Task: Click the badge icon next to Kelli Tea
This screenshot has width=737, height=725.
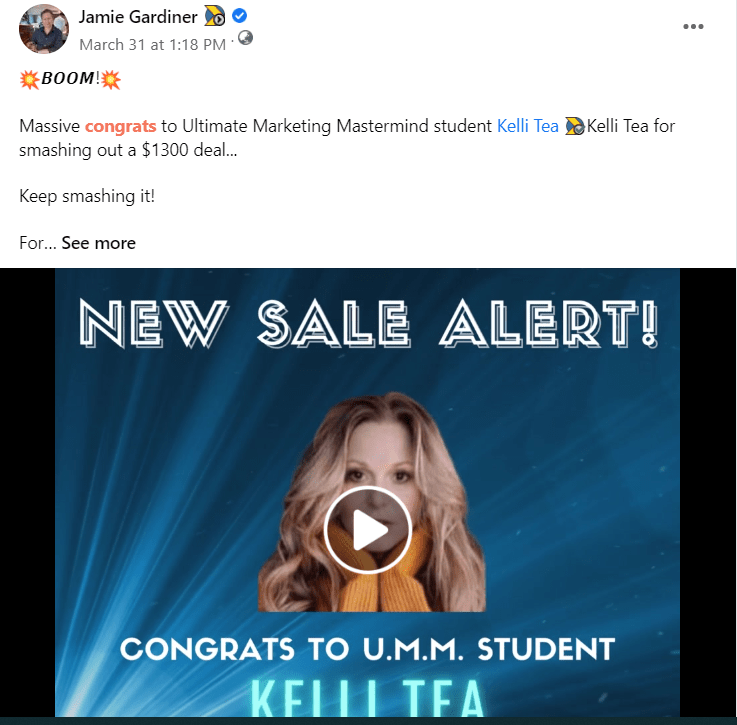Action: tap(574, 126)
